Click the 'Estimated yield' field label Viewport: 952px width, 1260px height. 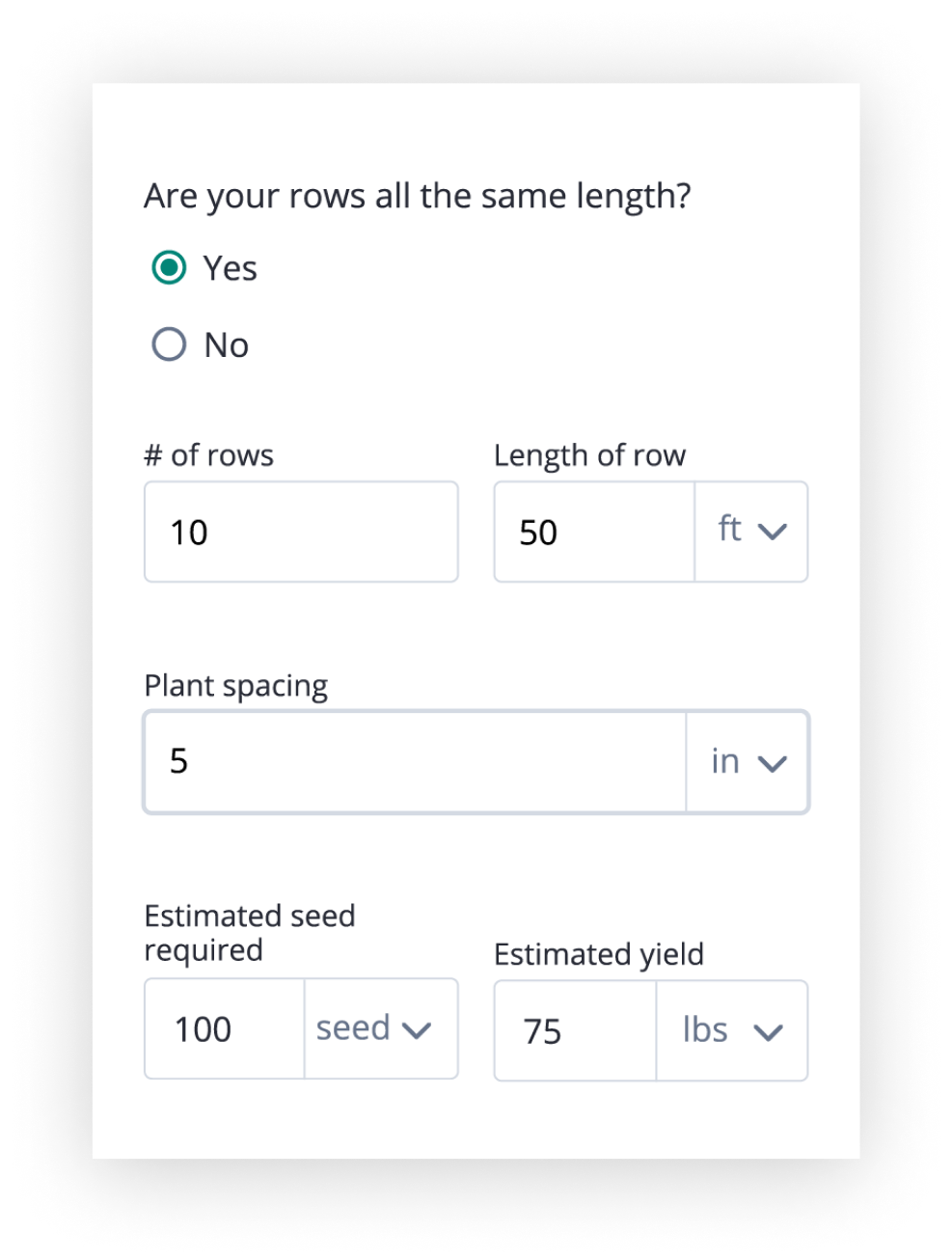click(x=598, y=954)
